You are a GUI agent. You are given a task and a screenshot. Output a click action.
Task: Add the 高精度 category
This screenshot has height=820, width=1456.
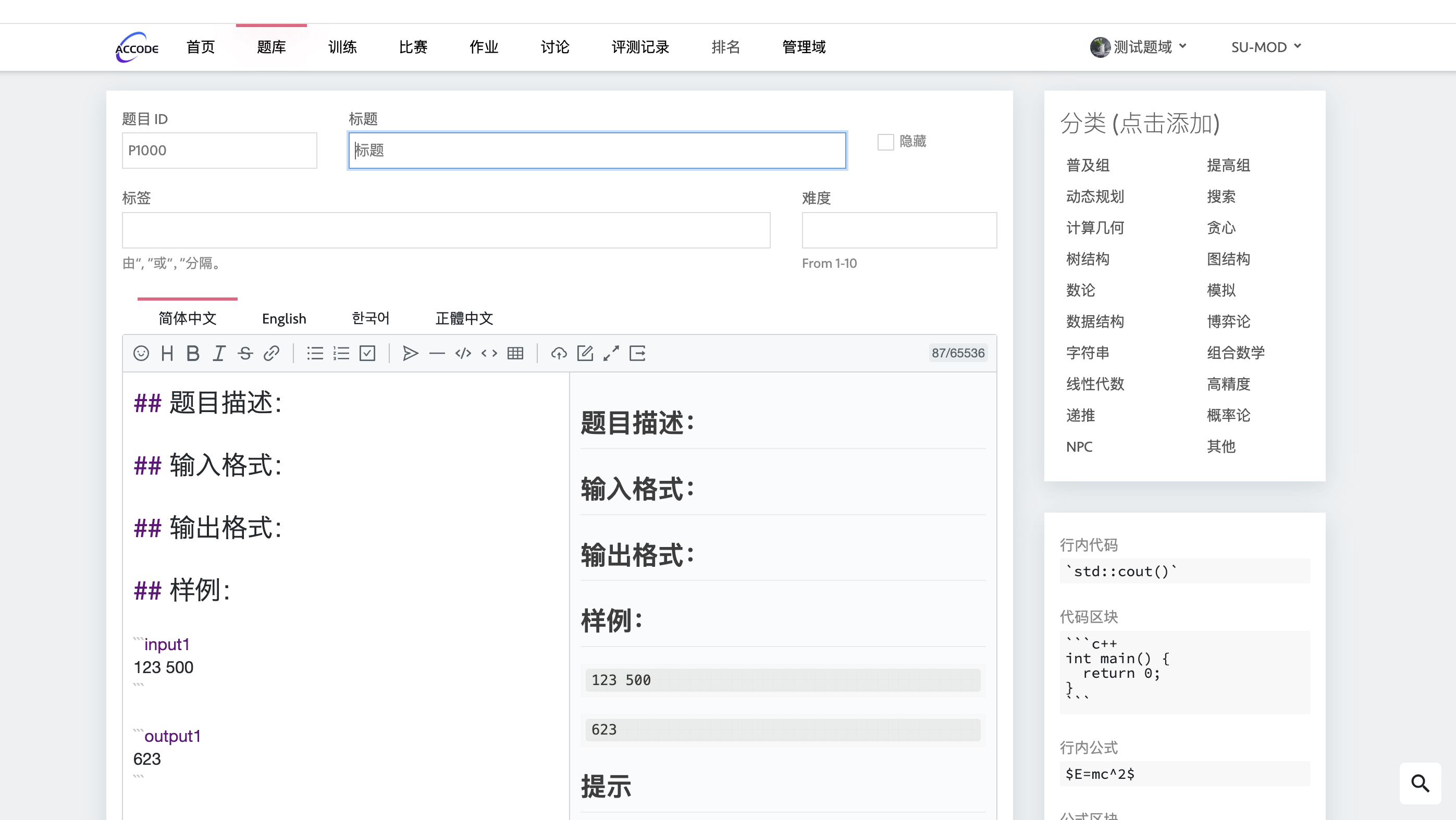[x=1228, y=384]
